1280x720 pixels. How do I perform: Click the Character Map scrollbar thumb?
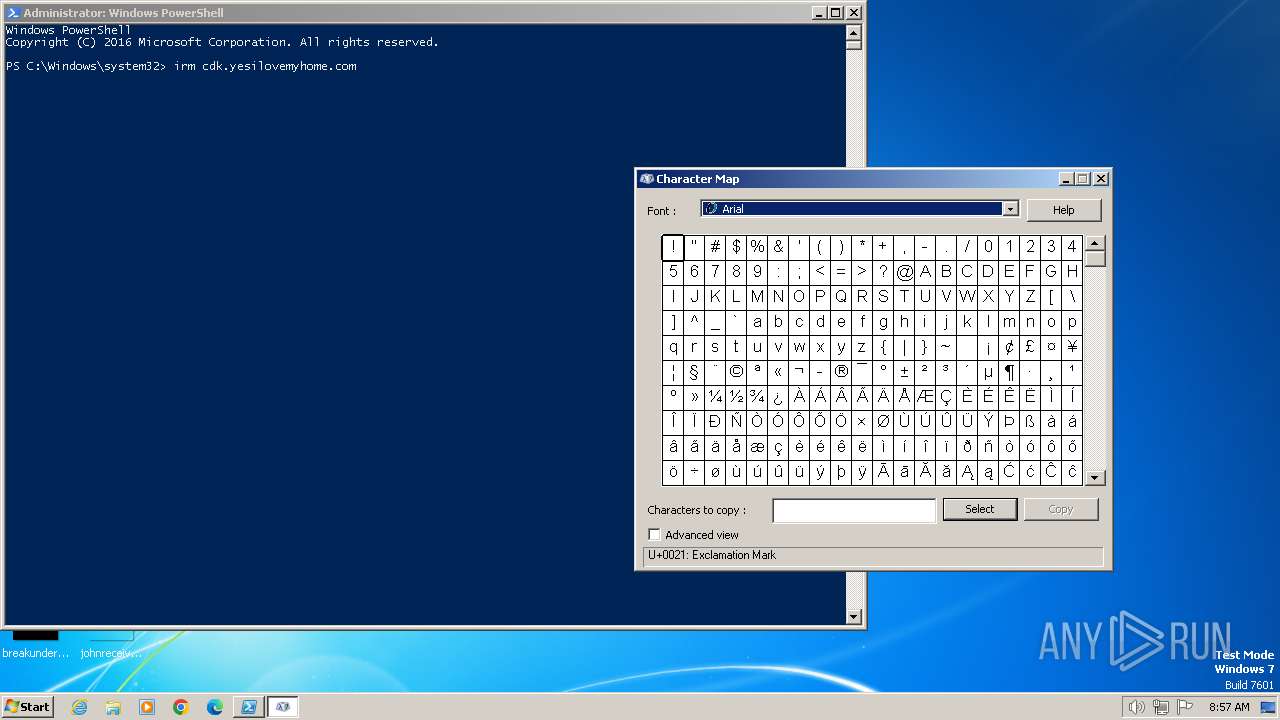pyautogui.click(x=1095, y=259)
